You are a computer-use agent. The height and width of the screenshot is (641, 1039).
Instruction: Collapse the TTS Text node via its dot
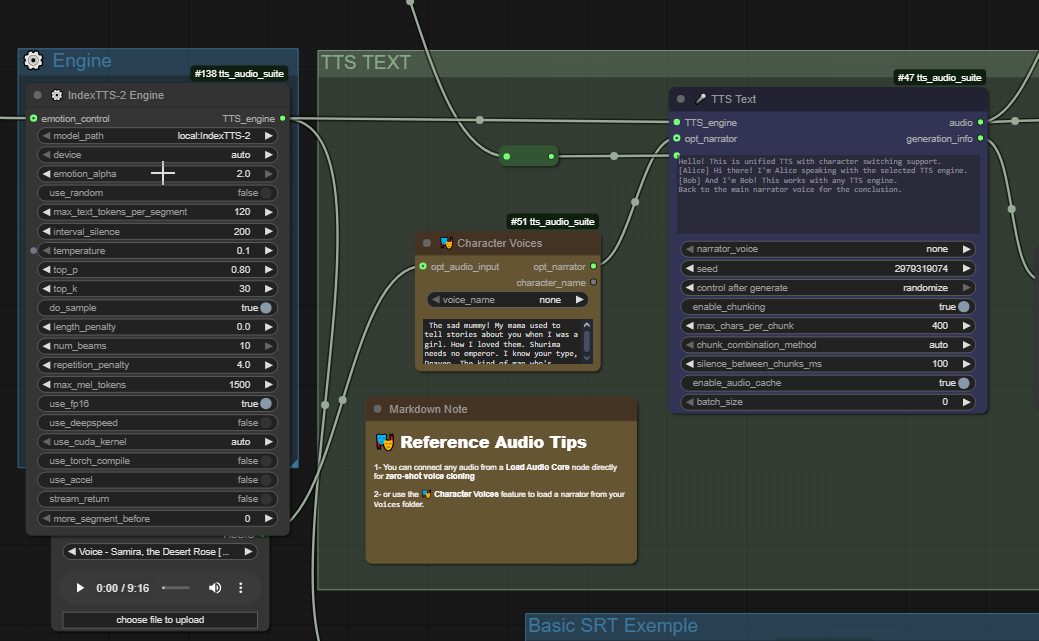pyautogui.click(x=681, y=99)
